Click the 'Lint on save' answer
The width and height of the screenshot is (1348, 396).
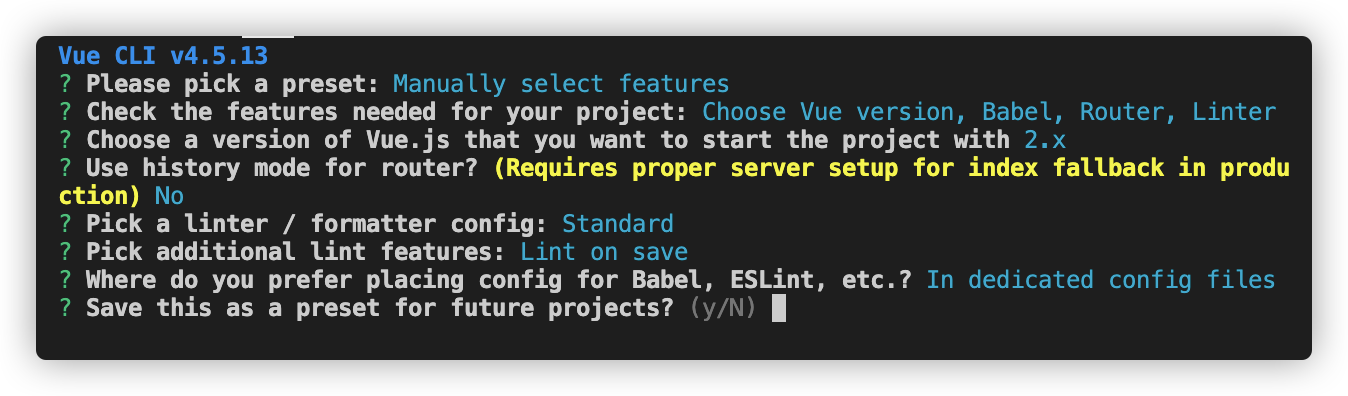603,251
